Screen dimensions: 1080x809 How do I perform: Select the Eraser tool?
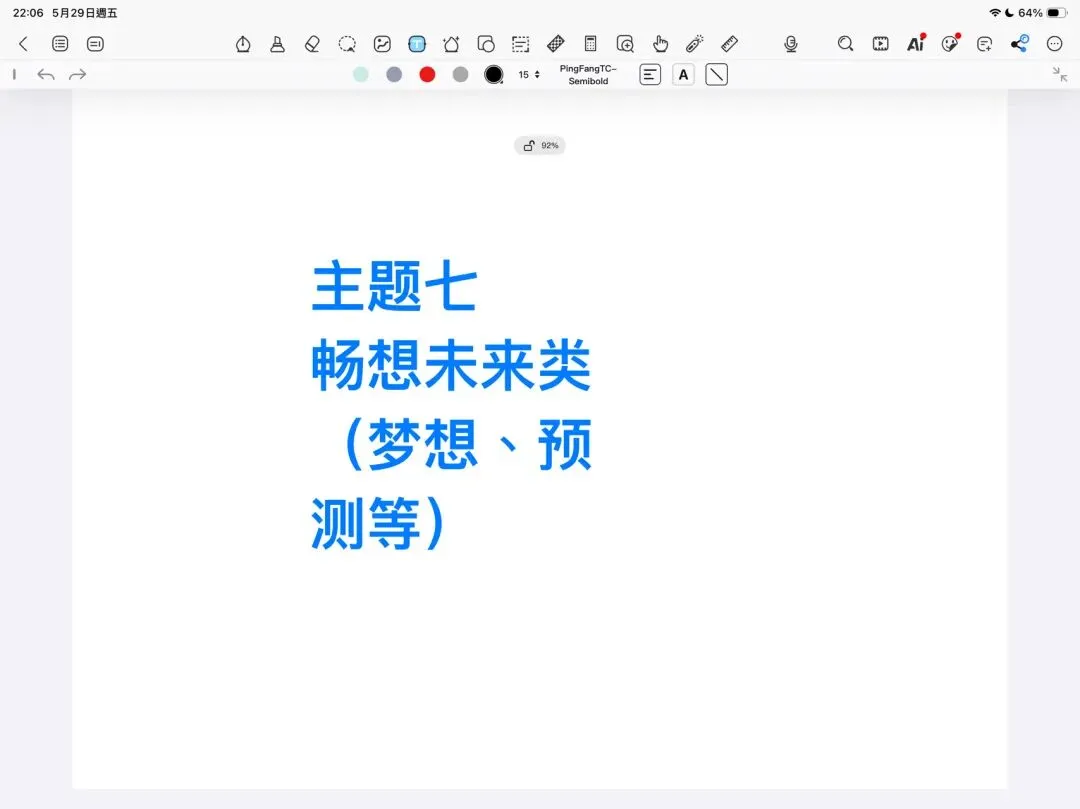(x=312, y=44)
